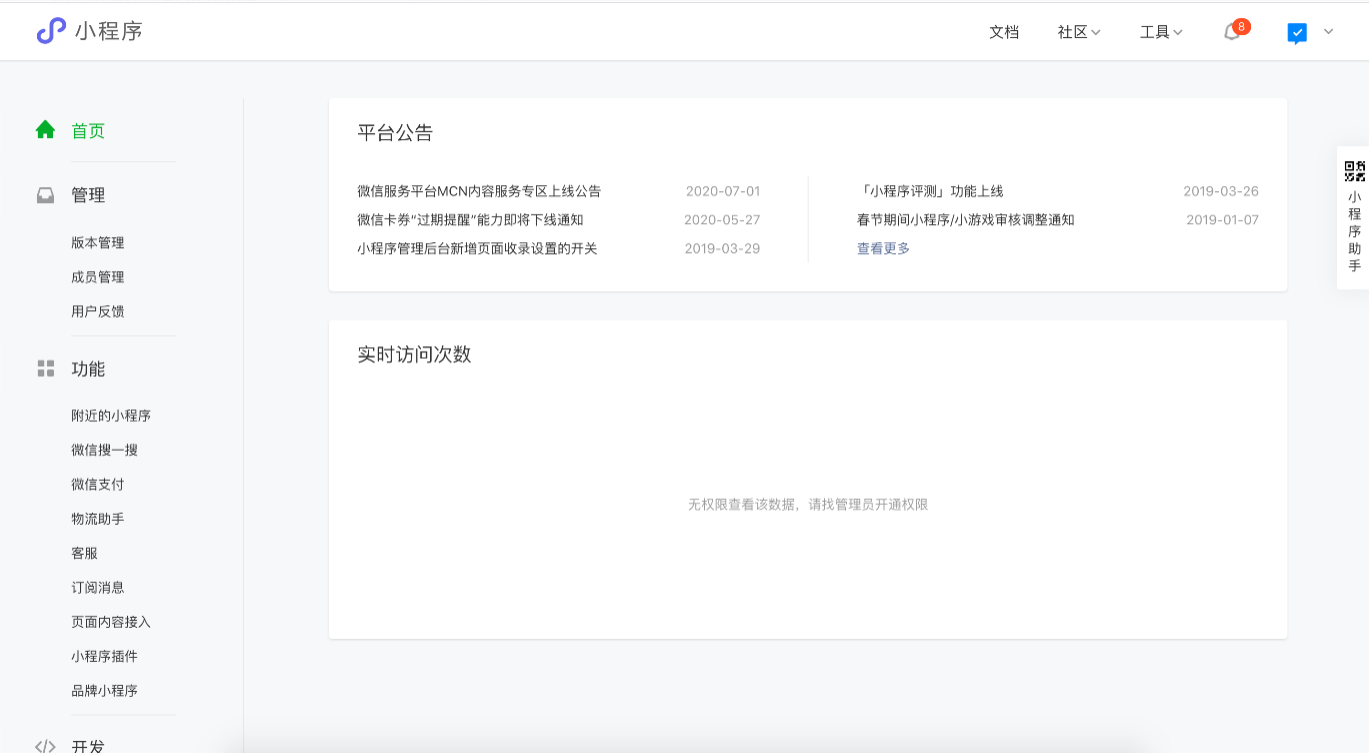Click the 管理 inbox tray icon
Viewport: 1369px width, 753px height.
pyautogui.click(x=45, y=196)
